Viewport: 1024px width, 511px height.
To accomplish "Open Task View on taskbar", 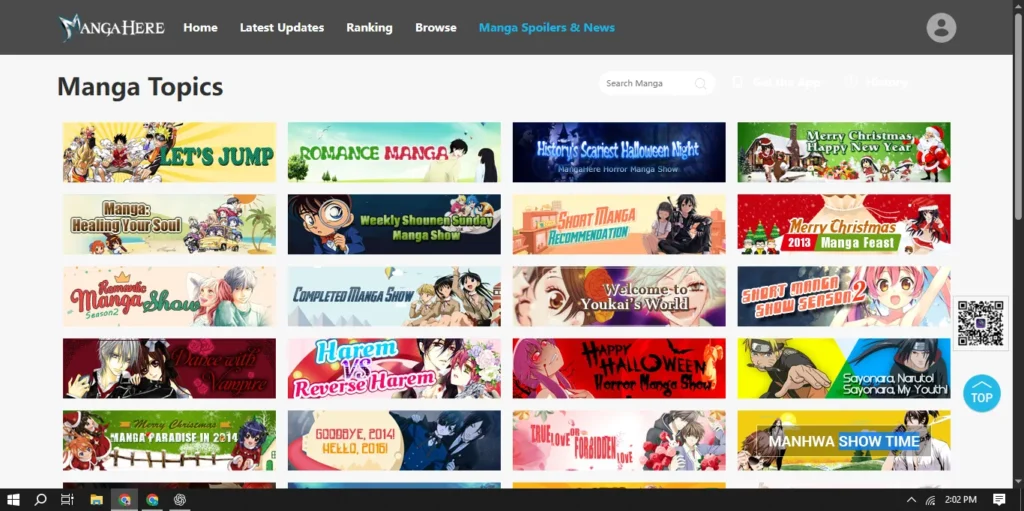I will [67, 499].
